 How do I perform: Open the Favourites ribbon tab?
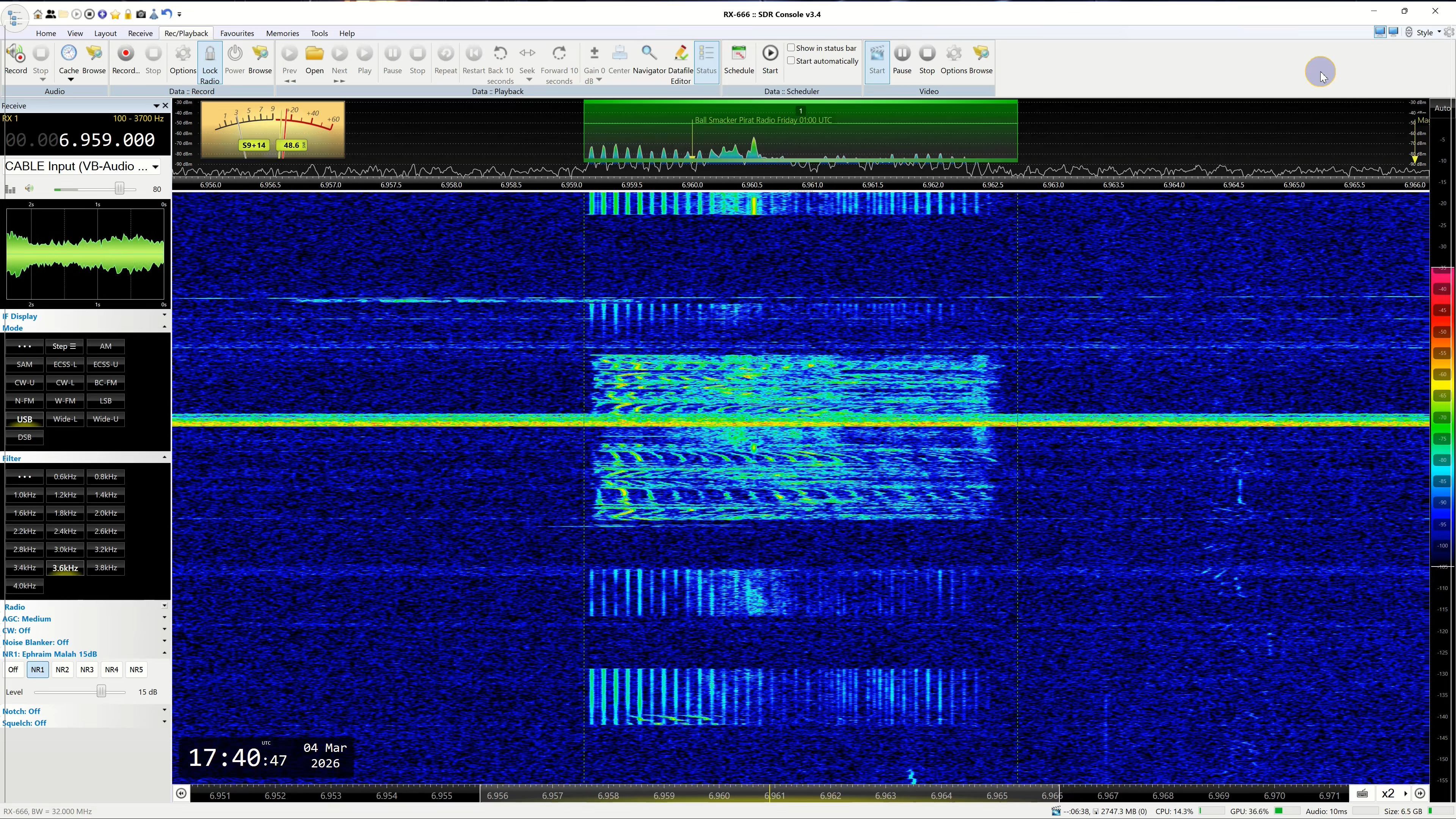pyautogui.click(x=237, y=33)
